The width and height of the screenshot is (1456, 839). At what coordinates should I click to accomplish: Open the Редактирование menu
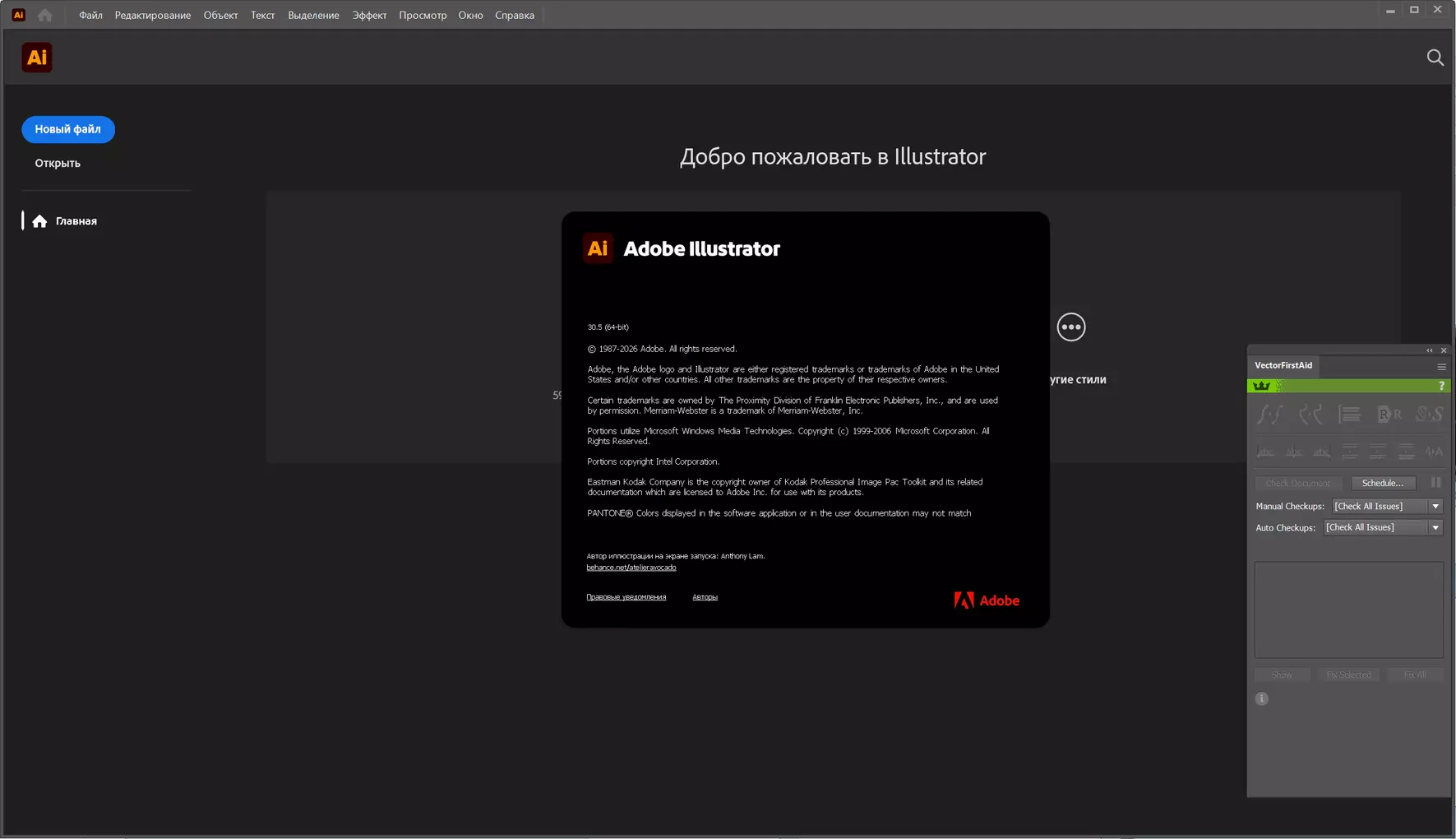pos(153,15)
